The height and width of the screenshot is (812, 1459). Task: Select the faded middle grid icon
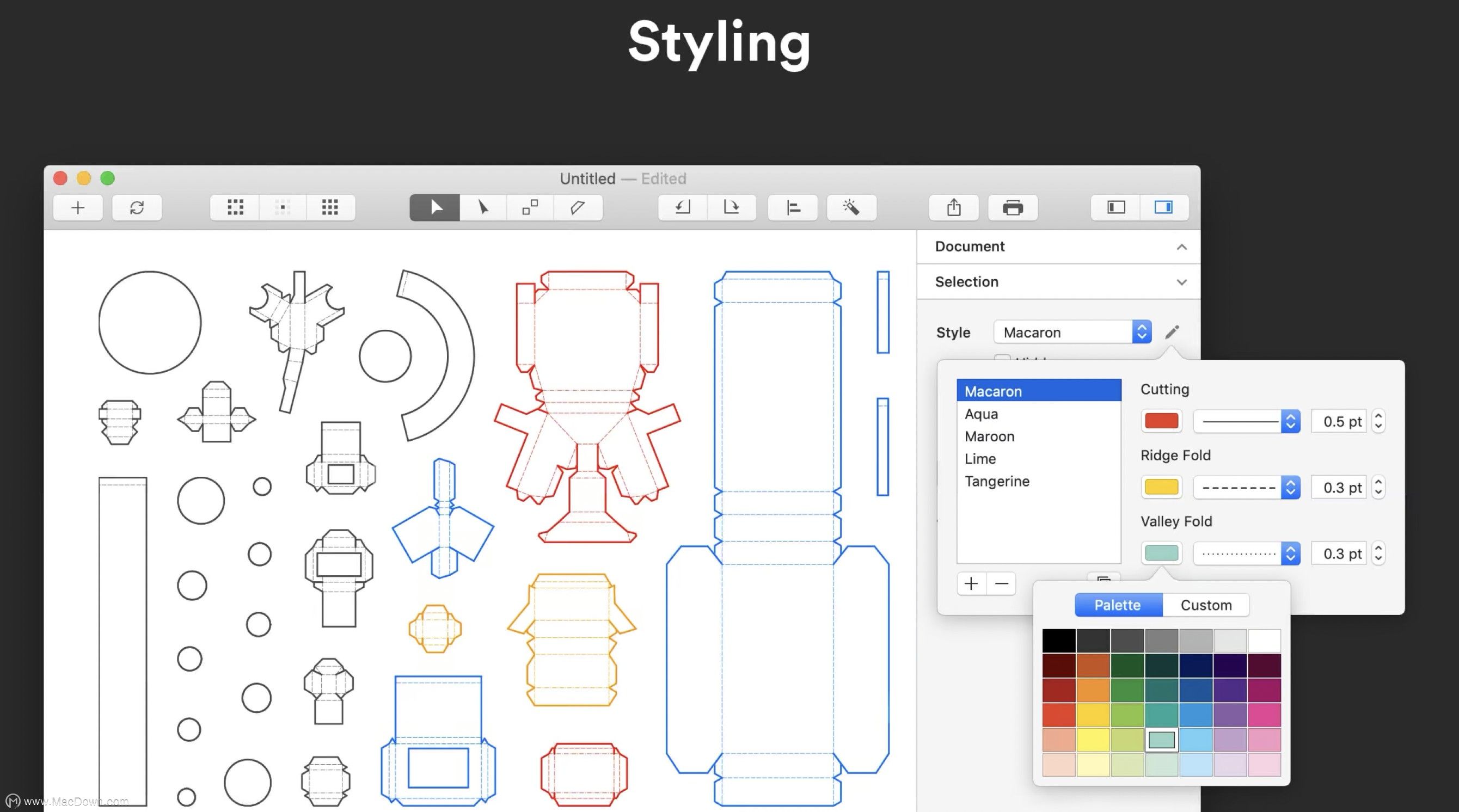(283, 208)
